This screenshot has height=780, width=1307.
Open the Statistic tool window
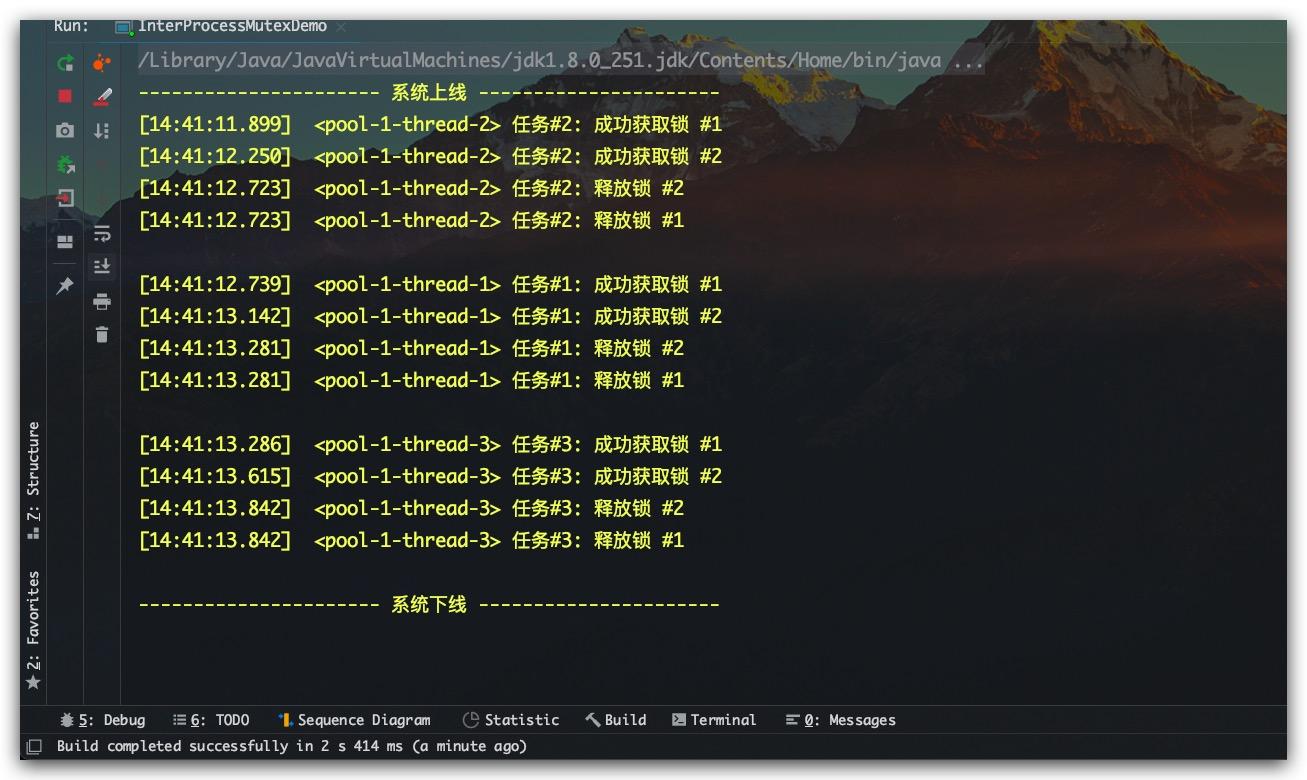511,720
